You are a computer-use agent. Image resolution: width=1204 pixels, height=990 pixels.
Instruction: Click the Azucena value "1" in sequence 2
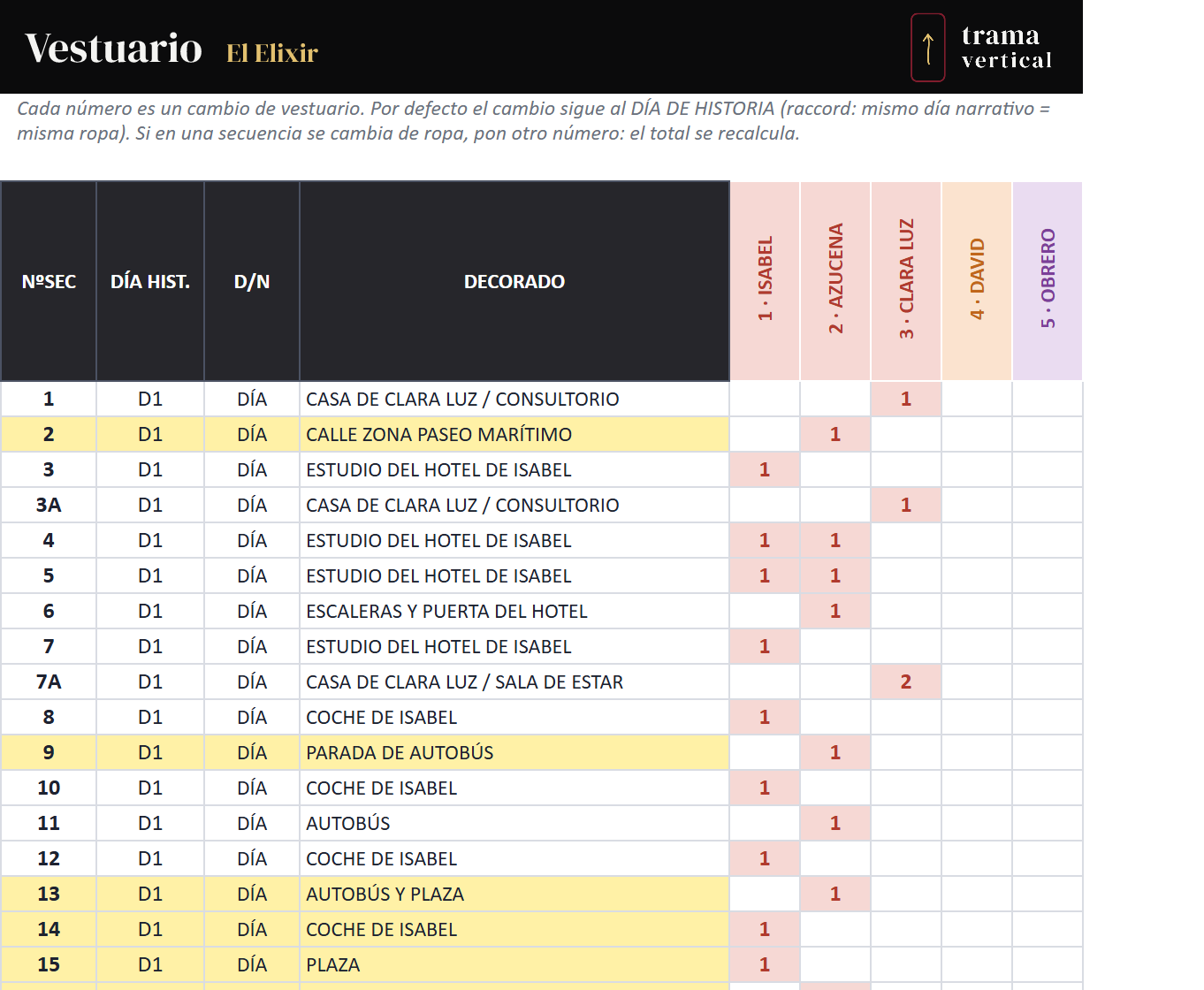coord(835,434)
